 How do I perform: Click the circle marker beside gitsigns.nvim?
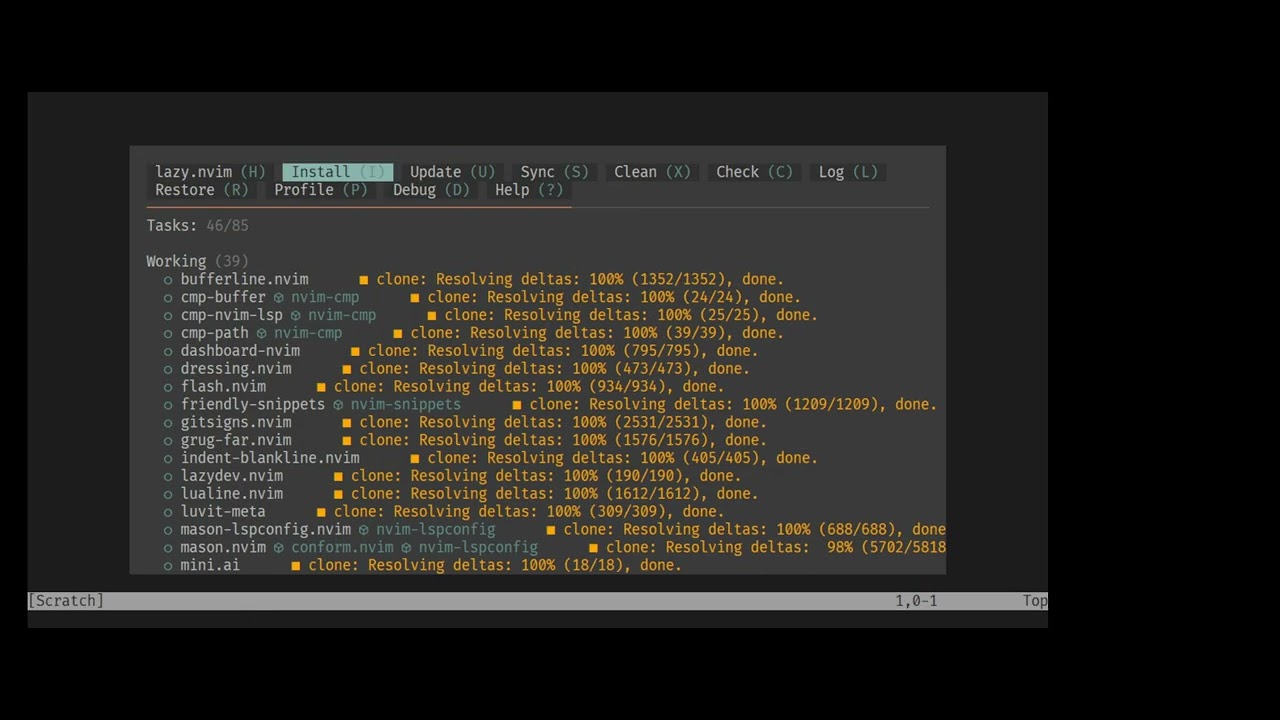[x=168, y=423]
